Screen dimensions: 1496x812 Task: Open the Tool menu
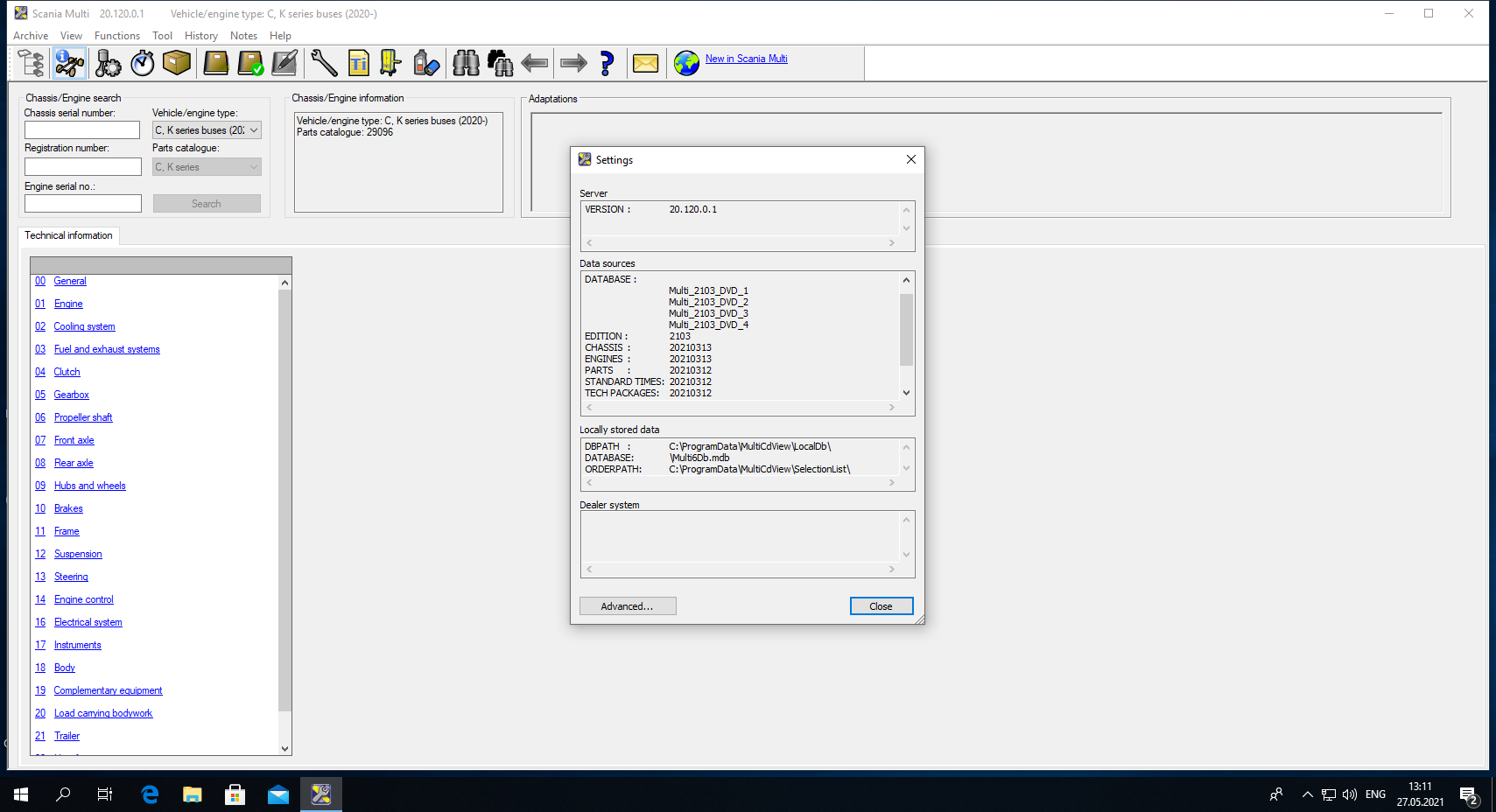pyautogui.click(x=162, y=36)
